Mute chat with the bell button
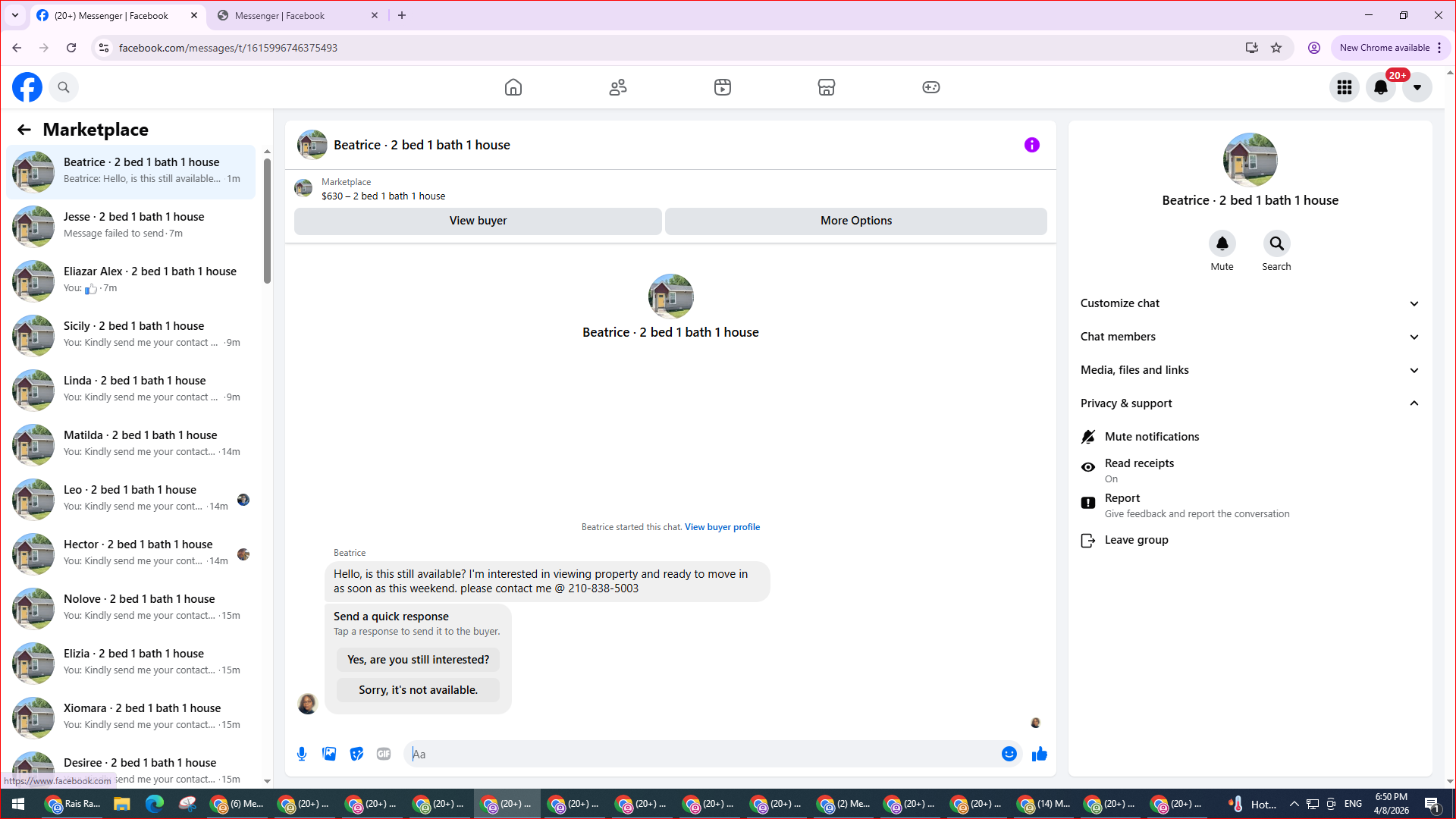This screenshot has height=819, width=1456. 1222,244
